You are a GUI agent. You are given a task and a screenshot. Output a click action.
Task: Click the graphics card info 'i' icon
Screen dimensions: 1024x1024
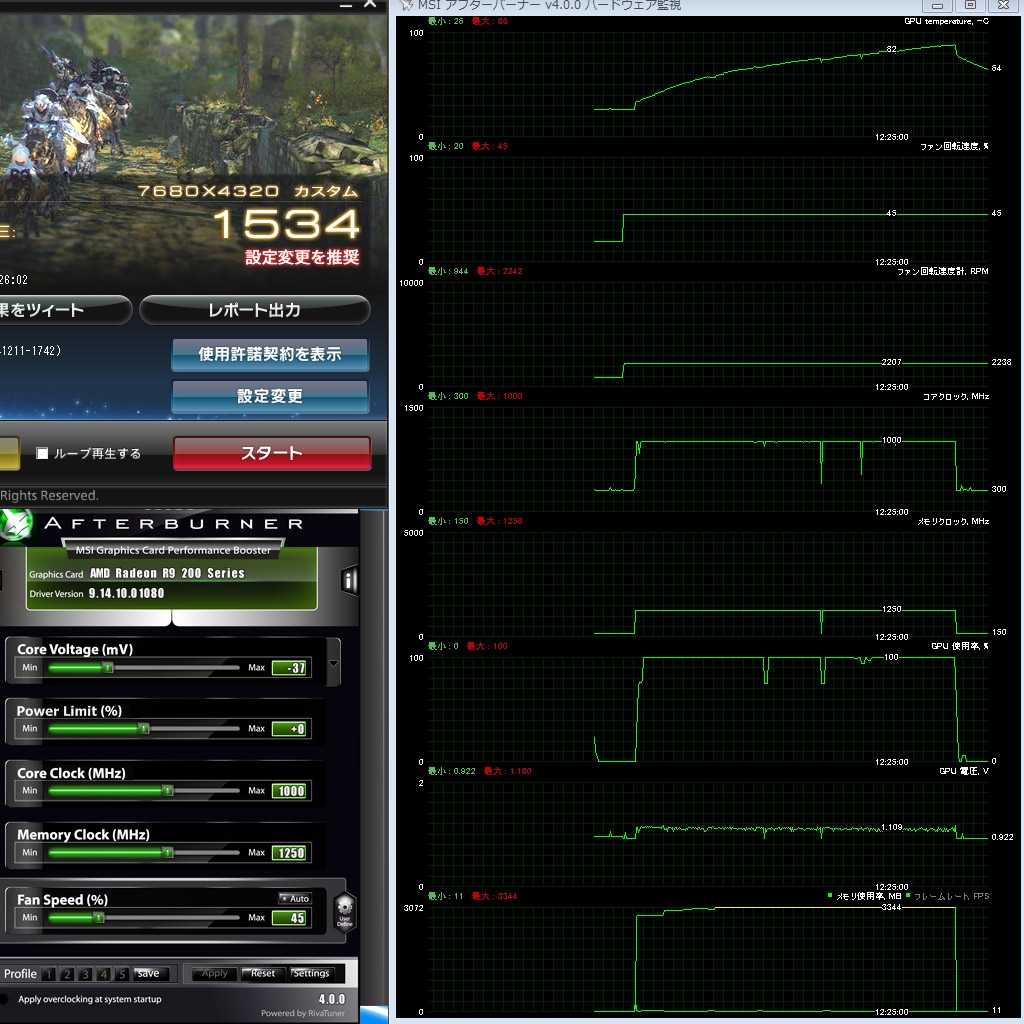point(349,580)
